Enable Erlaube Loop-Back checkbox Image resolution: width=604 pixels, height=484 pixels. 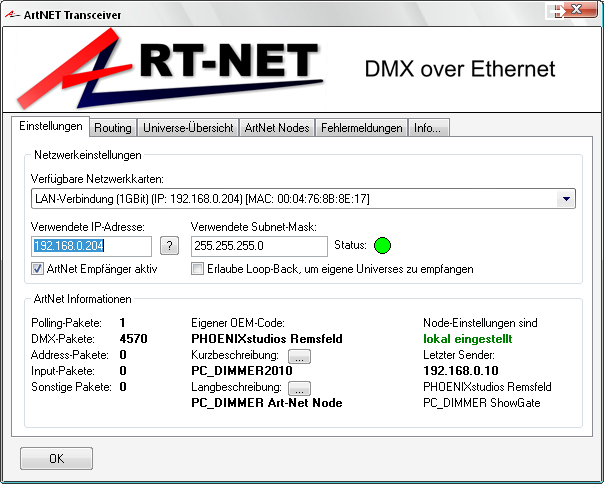click(197, 269)
